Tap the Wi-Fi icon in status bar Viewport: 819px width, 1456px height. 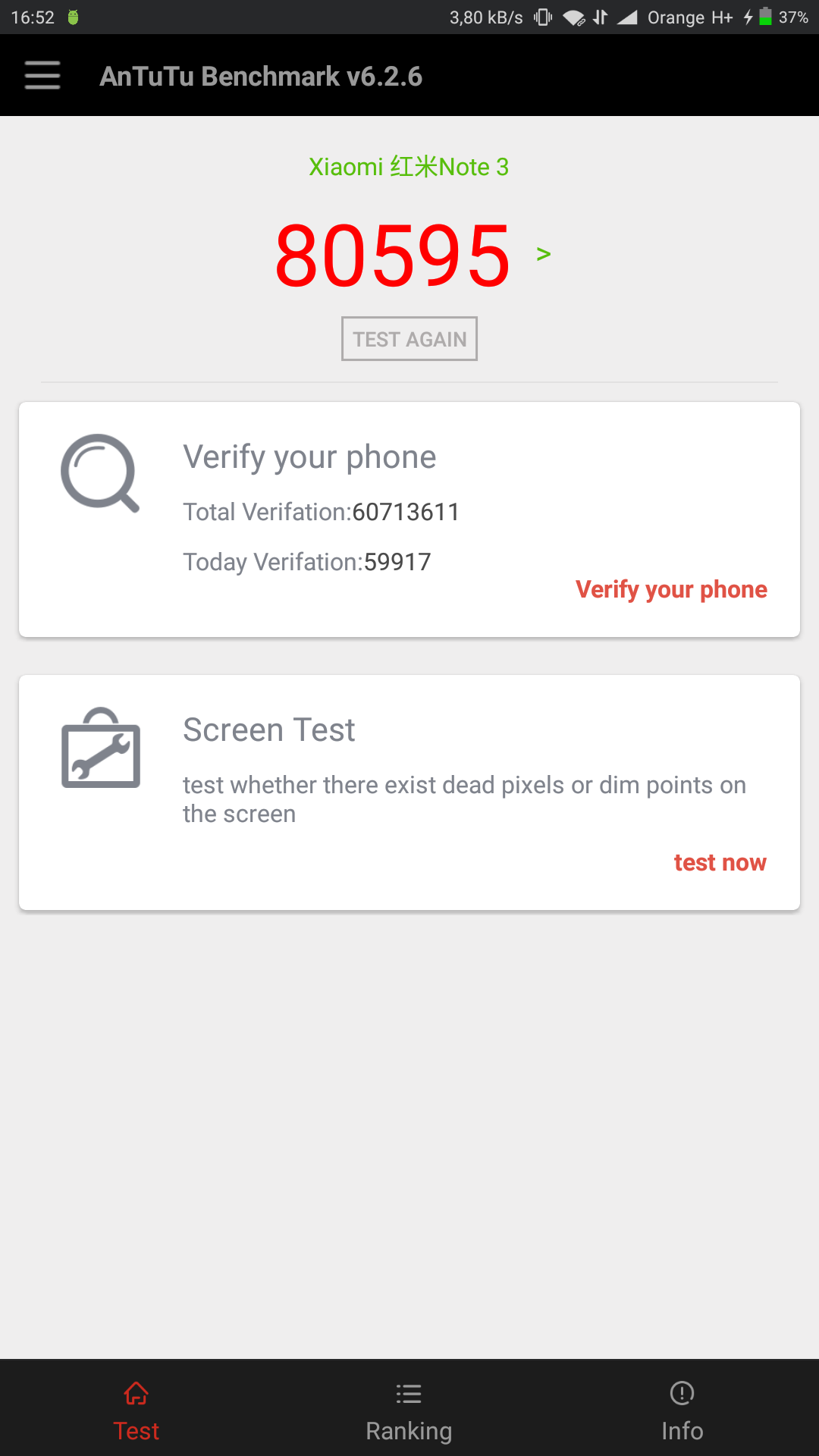pos(574,17)
